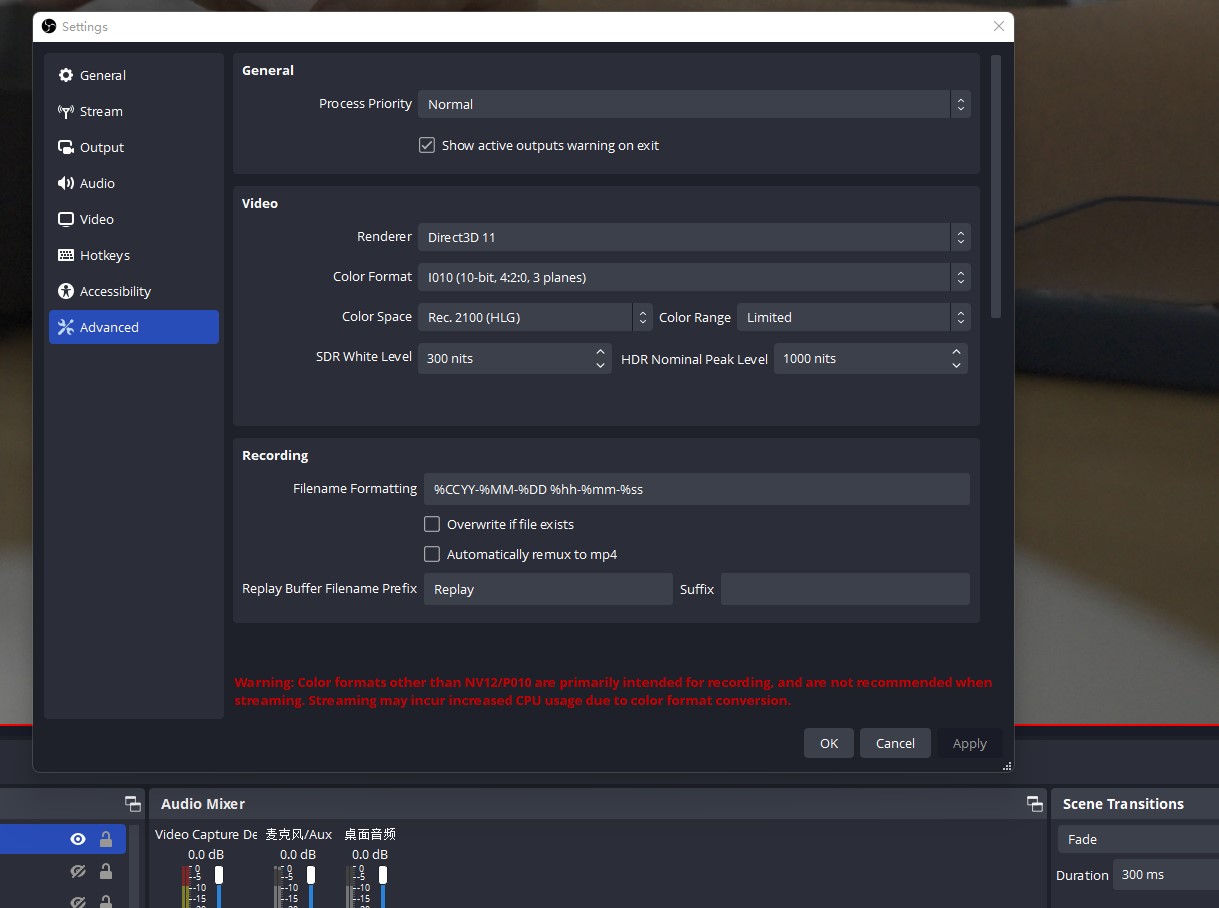Open Video settings via the monitor icon
Viewport: 1219px width, 908px height.
click(64, 219)
